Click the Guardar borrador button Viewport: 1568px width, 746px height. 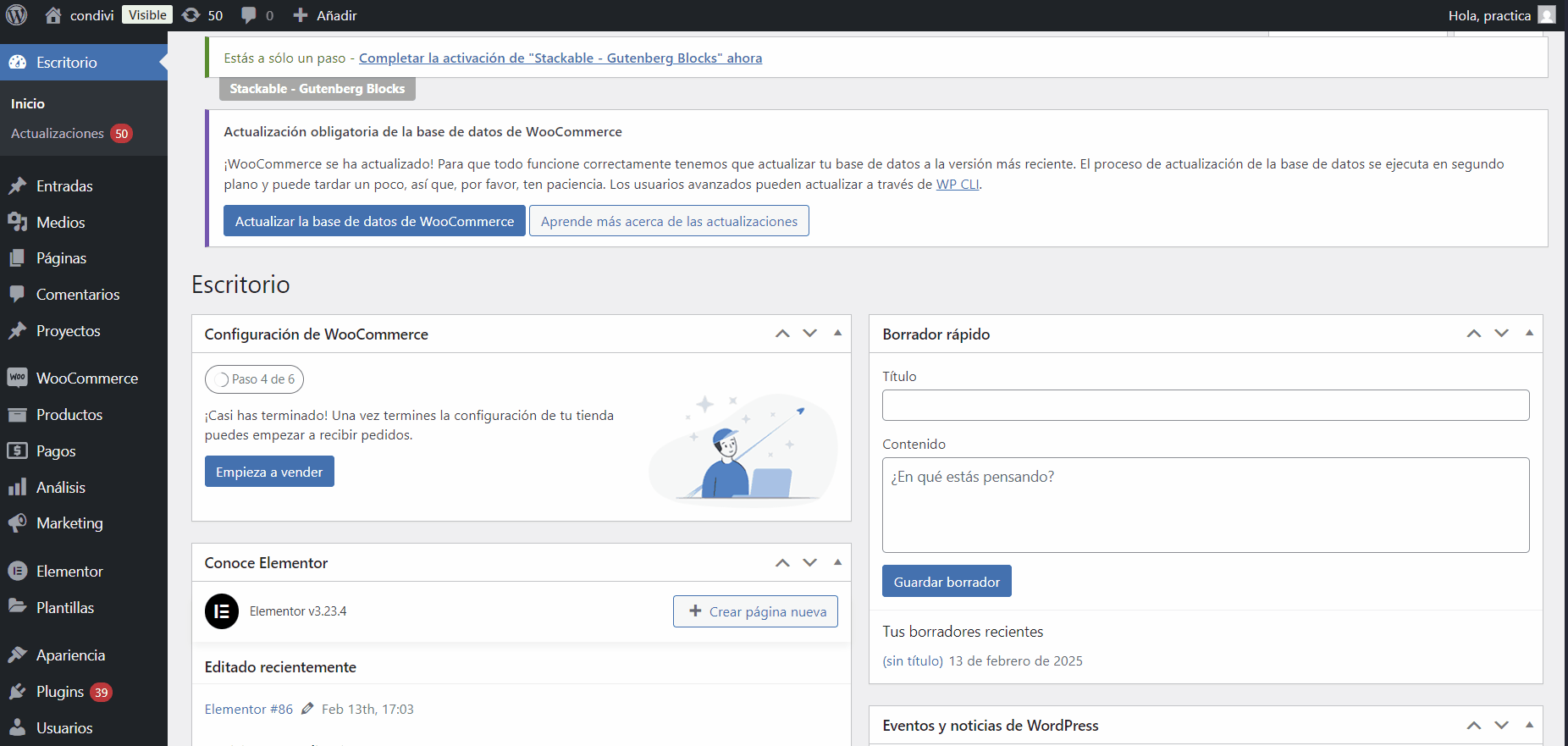(947, 582)
